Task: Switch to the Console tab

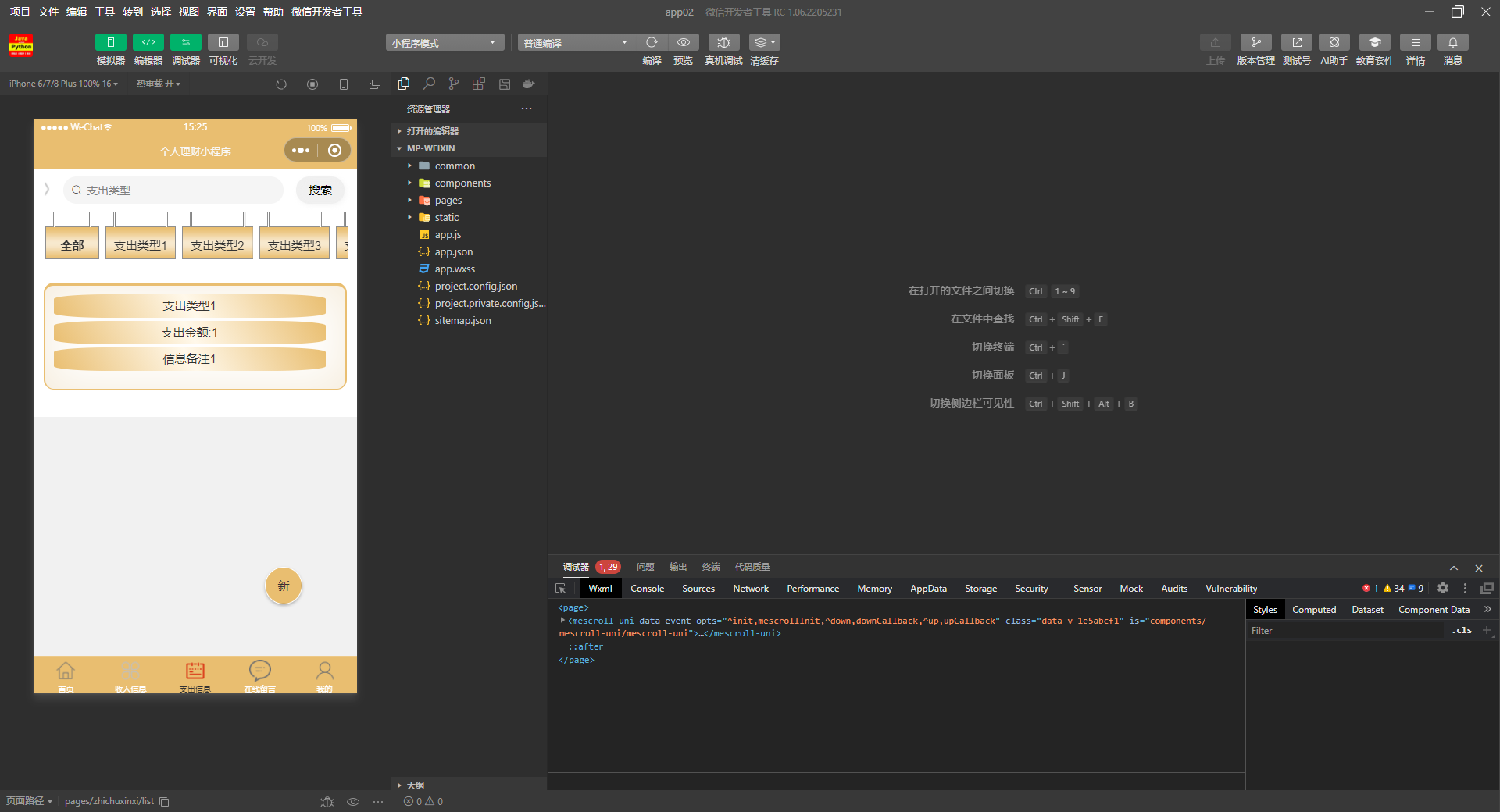Action: tap(647, 589)
